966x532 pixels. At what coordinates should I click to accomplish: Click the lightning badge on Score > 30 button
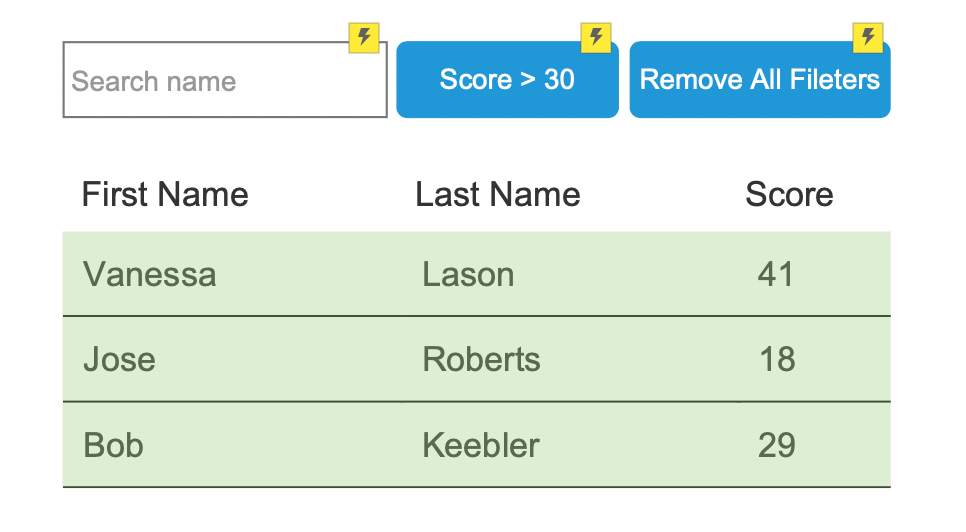click(x=596, y=38)
